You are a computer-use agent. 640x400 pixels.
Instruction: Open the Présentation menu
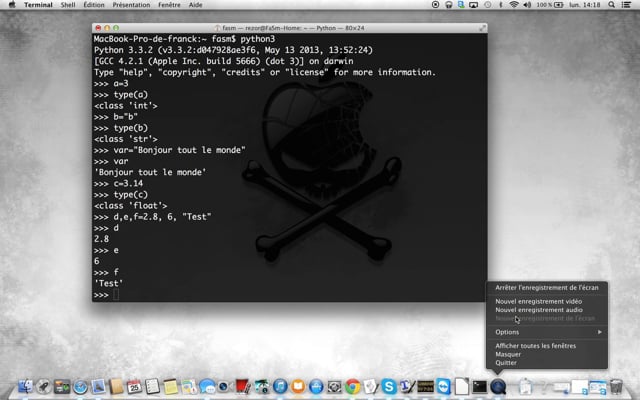tap(131, 5)
